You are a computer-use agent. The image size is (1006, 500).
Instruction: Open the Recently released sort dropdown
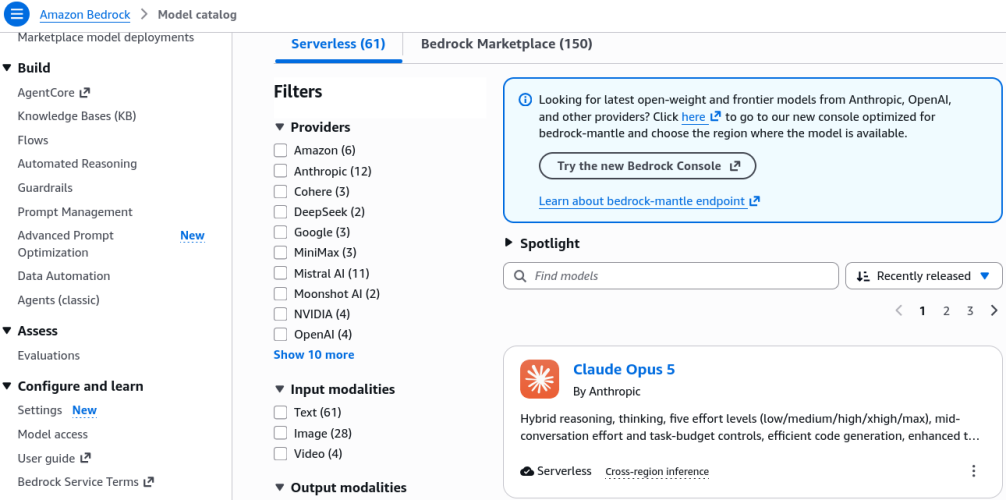pos(924,276)
